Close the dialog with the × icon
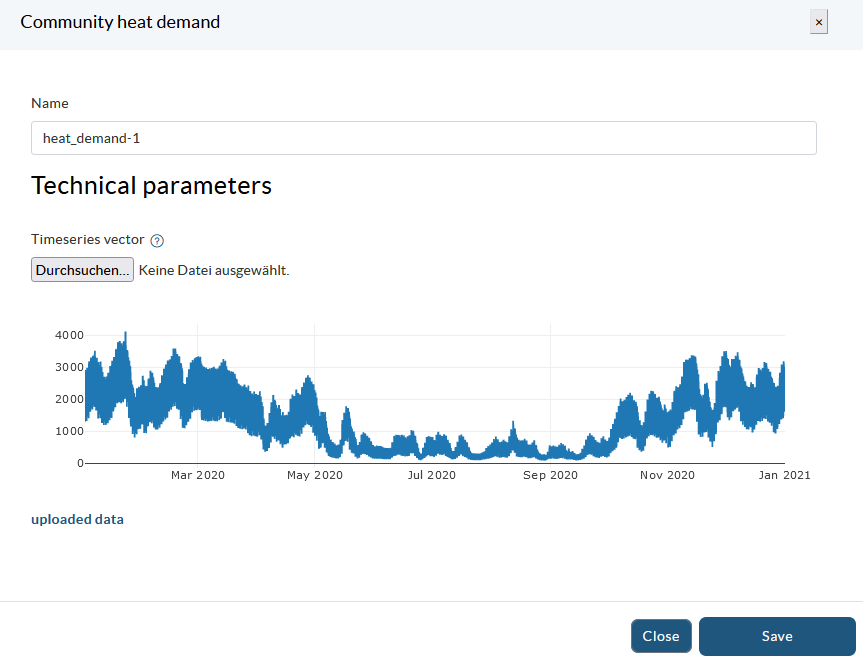863x663 pixels. pos(818,22)
